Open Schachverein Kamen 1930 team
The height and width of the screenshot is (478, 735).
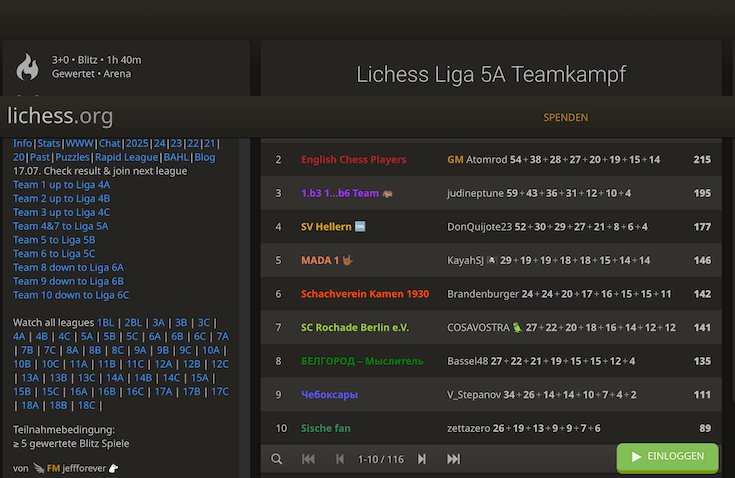tap(365, 294)
